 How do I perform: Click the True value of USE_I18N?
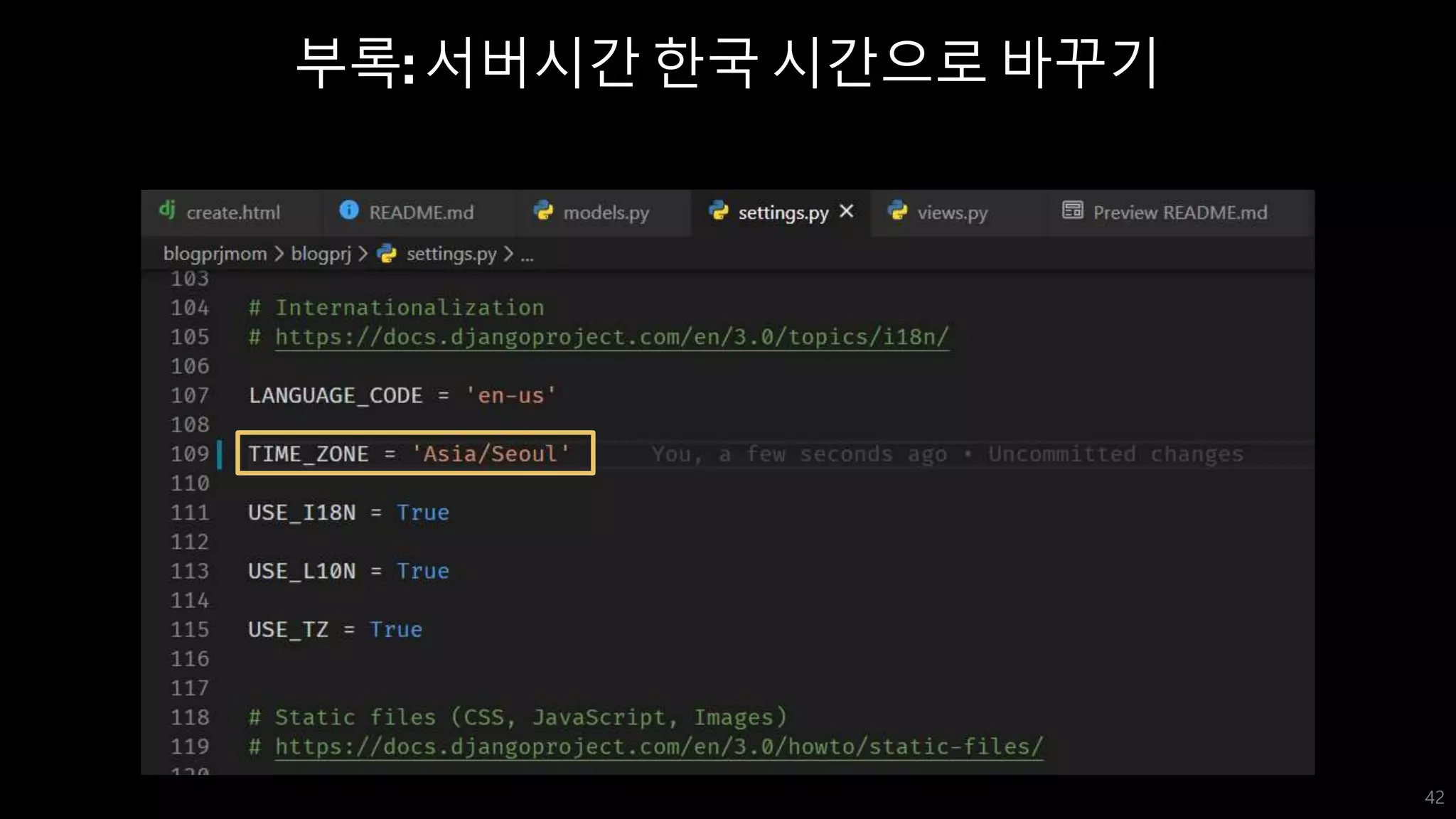[x=423, y=513]
